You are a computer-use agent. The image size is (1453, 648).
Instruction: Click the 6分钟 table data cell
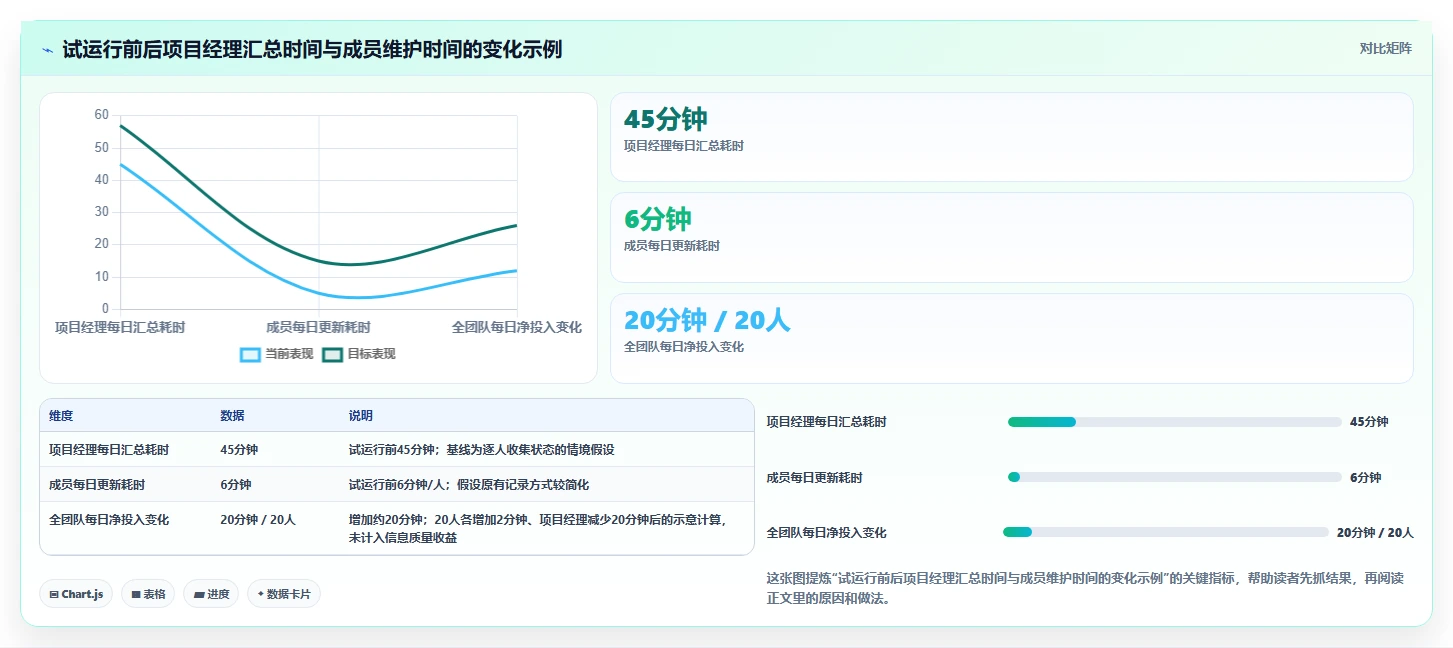click(x=236, y=485)
